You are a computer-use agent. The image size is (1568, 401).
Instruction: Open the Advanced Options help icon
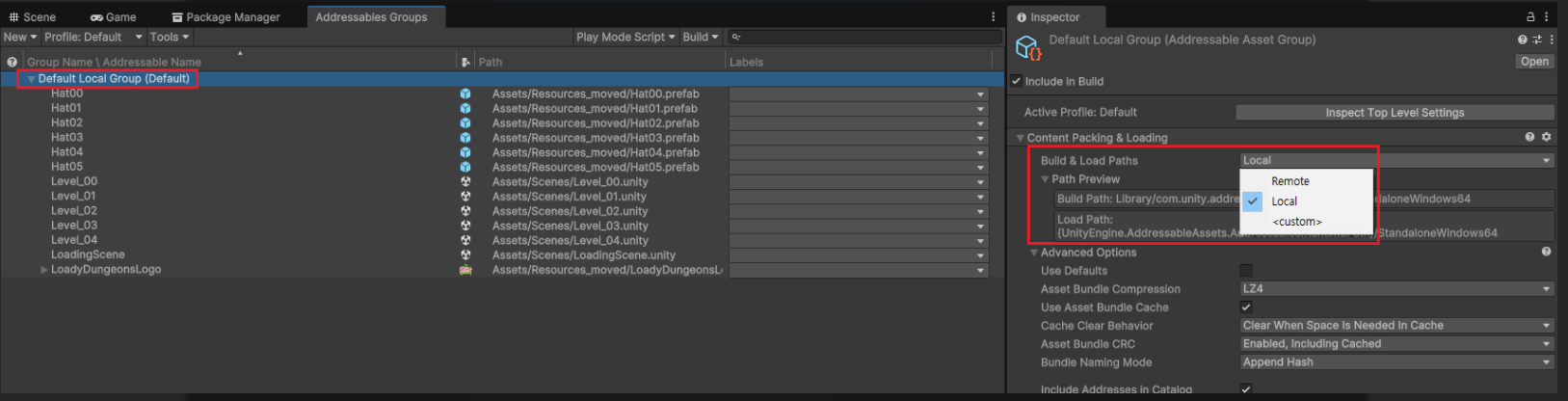(x=1546, y=252)
